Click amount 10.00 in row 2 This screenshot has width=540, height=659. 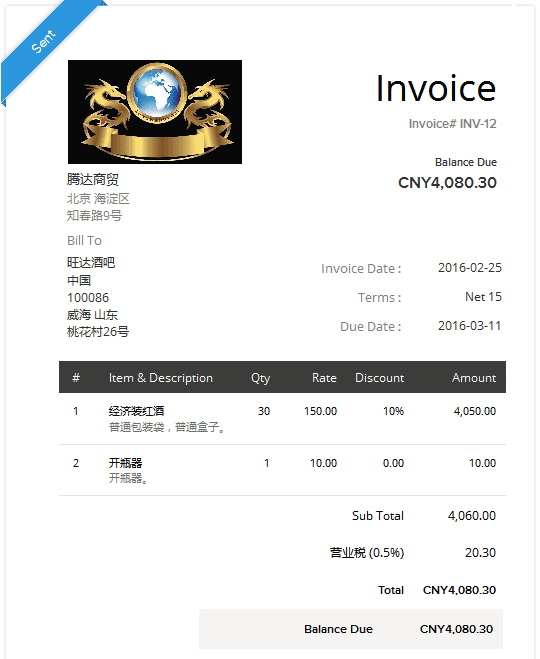pos(482,463)
